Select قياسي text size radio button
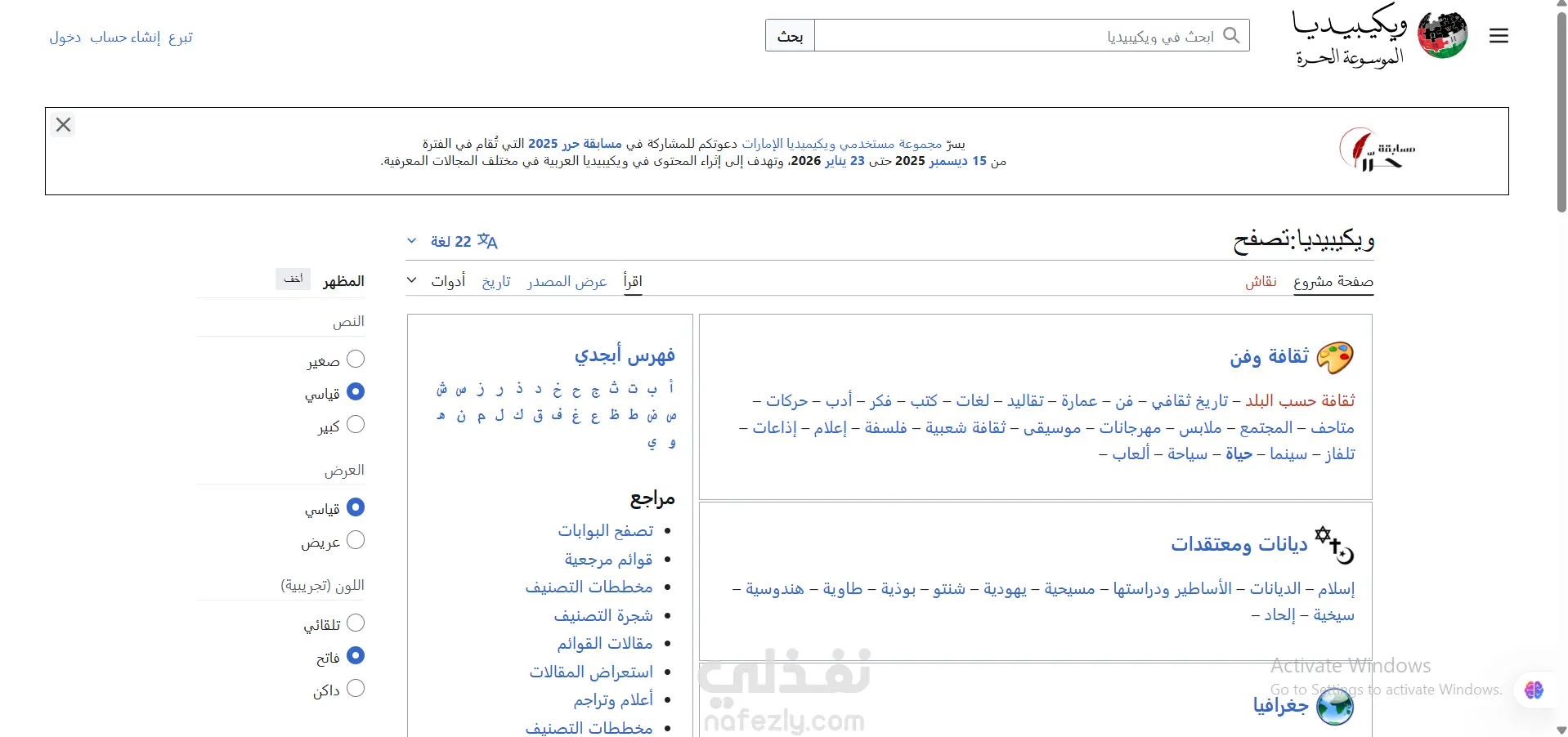The image size is (1568, 737). click(x=356, y=392)
